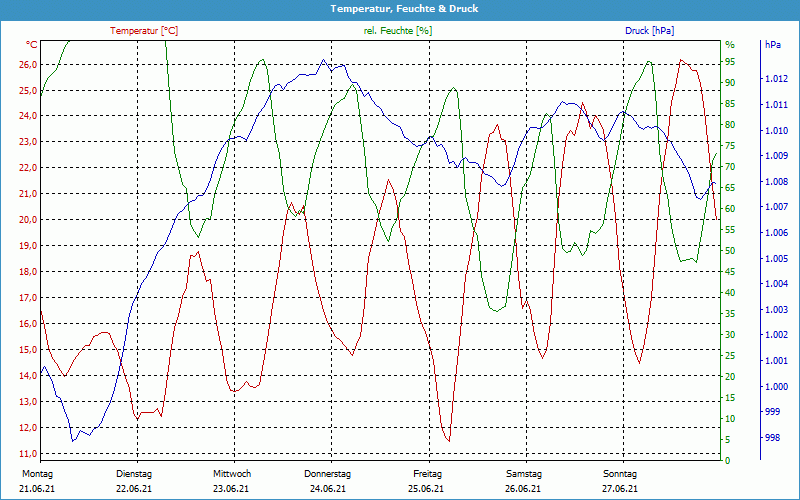Click the 19,0 temperature axis value

(x=28, y=246)
